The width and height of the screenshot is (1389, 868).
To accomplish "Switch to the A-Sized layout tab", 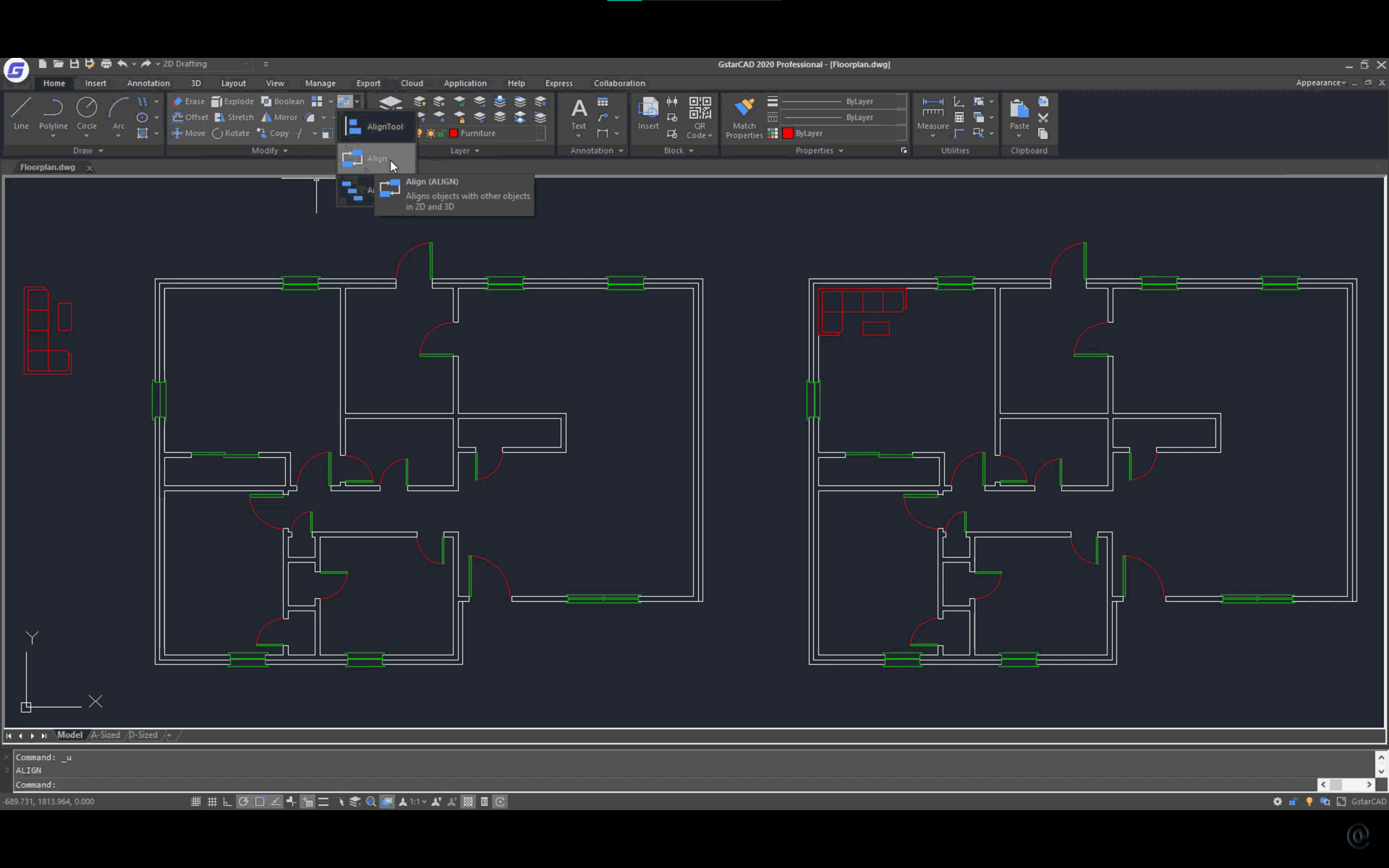I will (x=106, y=735).
